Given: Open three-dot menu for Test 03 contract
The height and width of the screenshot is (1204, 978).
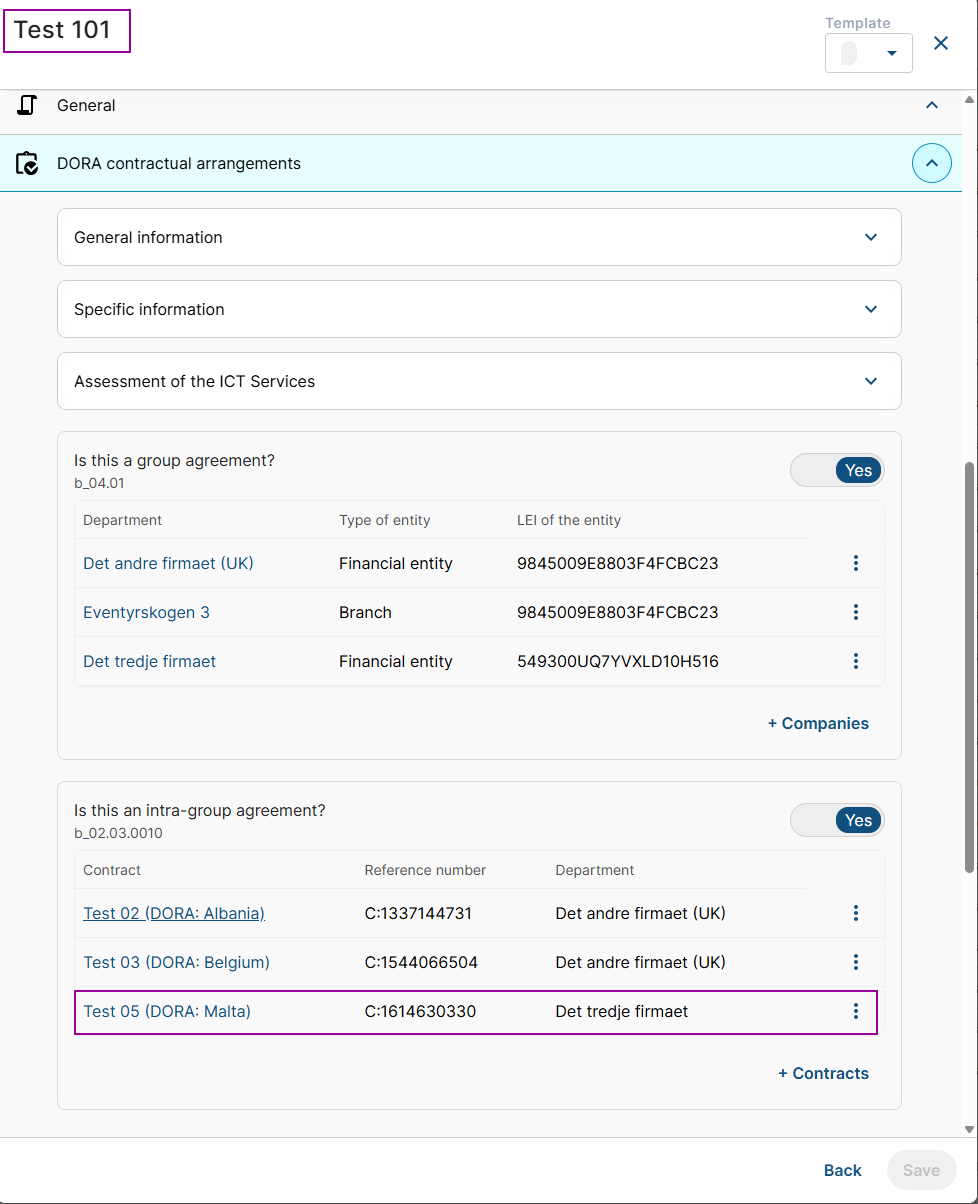Looking at the screenshot, I should point(855,962).
